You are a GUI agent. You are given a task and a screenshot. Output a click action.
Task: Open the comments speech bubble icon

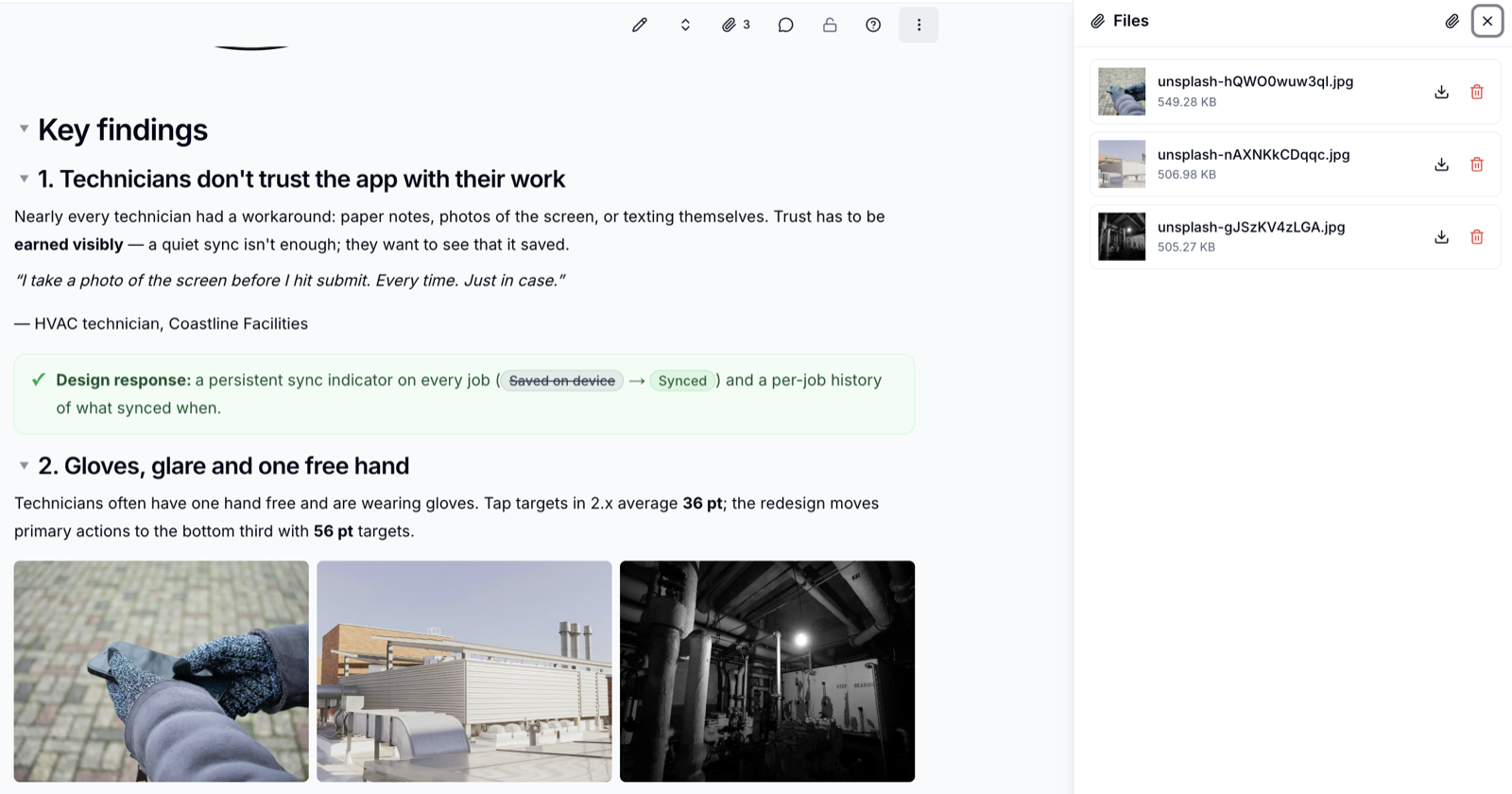(785, 26)
